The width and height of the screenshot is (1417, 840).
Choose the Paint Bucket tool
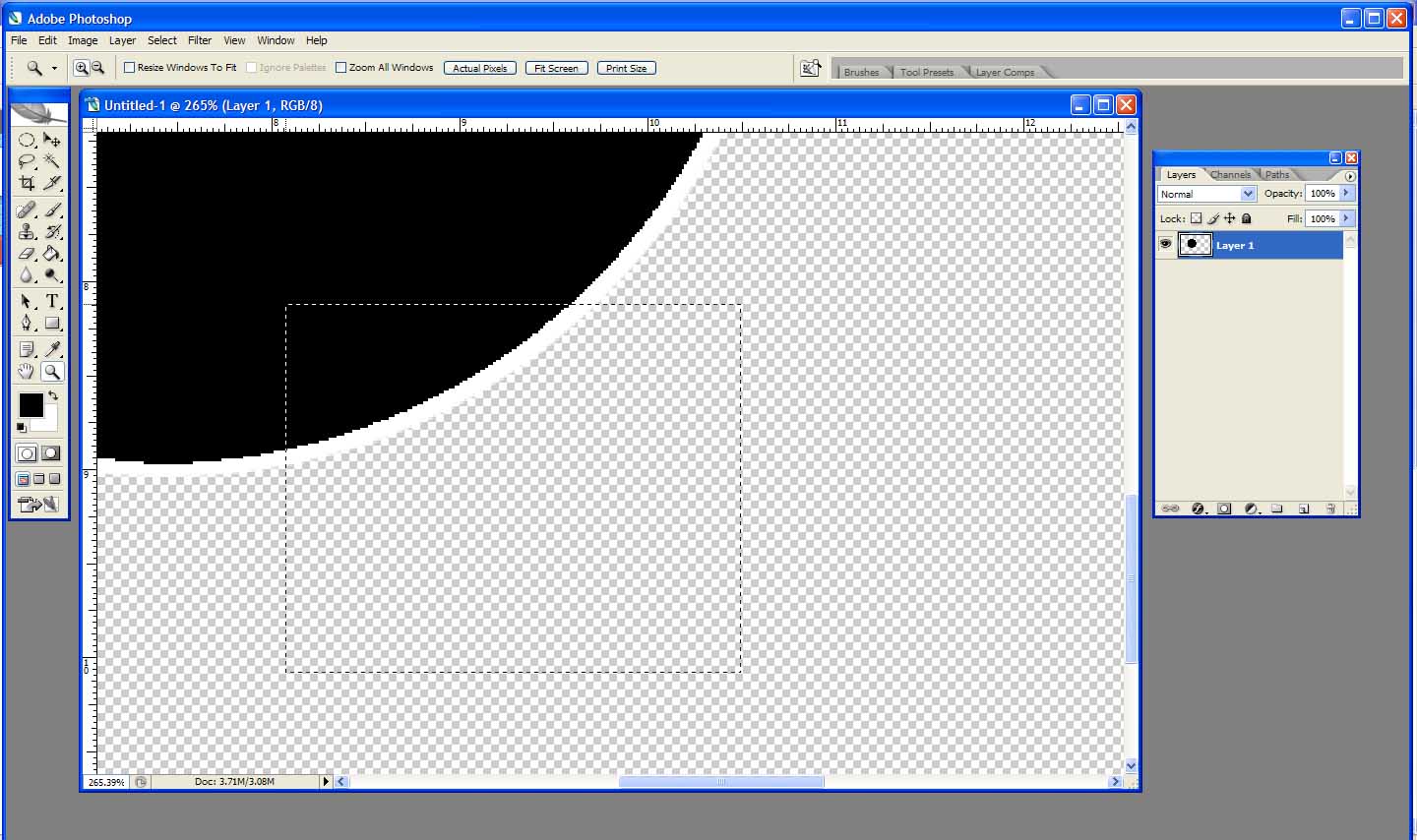52,254
